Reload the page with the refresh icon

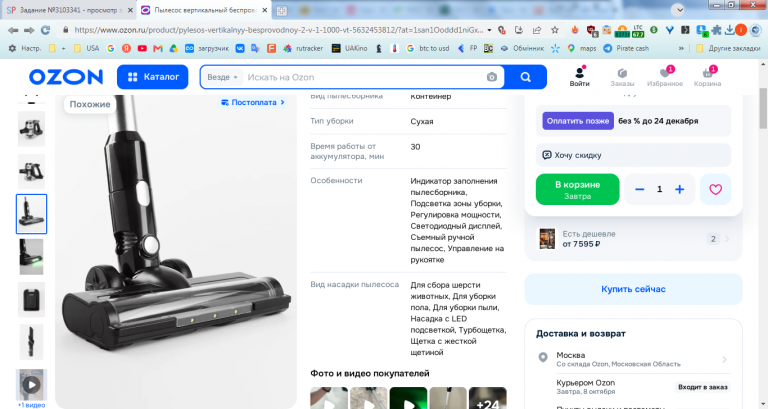click(46, 30)
